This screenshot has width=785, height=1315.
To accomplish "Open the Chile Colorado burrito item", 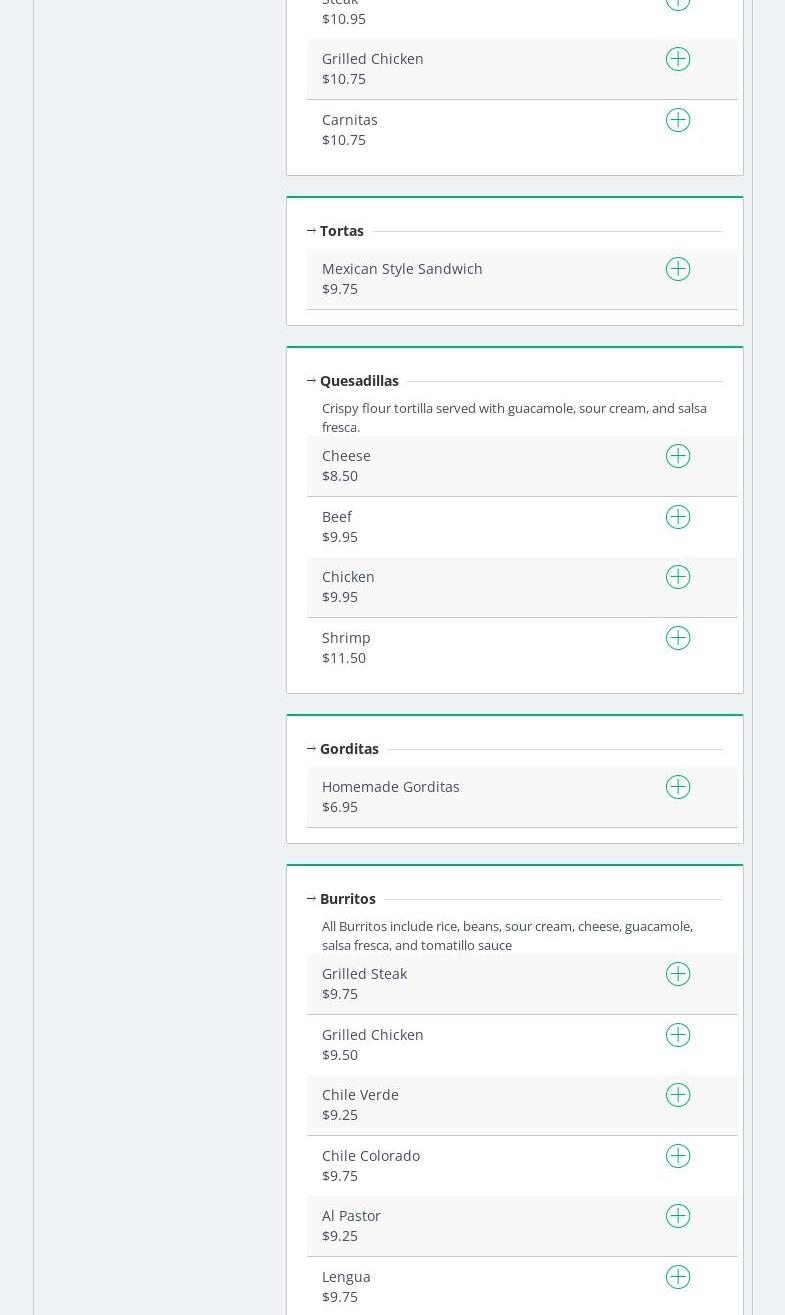I will click(371, 1156).
